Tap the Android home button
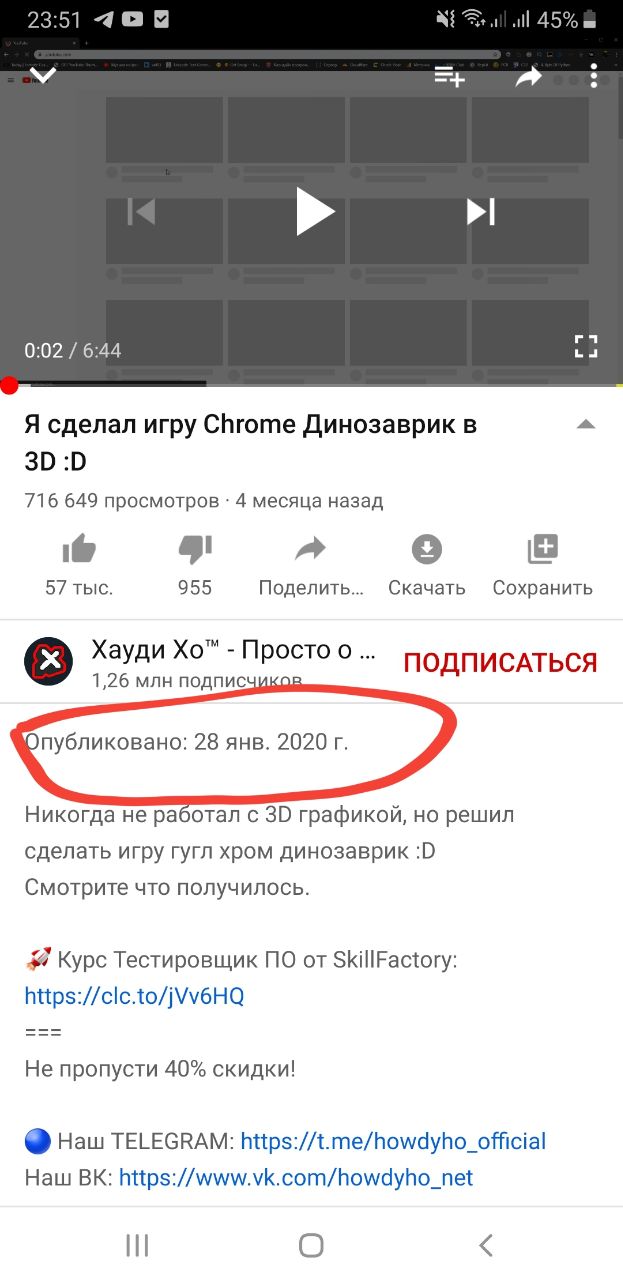Image resolution: width=623 pixels, height=1280 pixels. tap(311, 1245)
